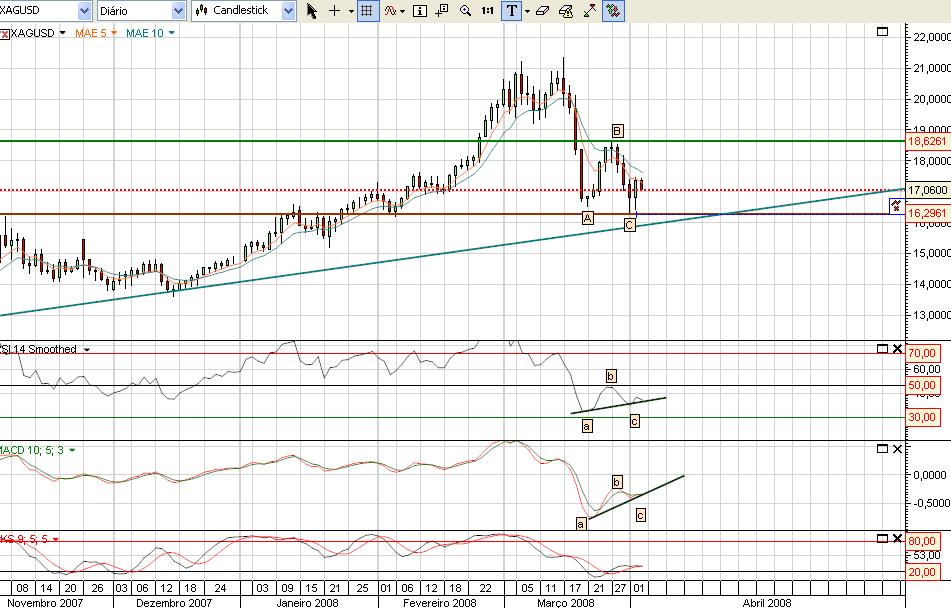The height and width of the screenshot is (608, 951).
Task: Click 'Março 2008' on the time axis
Action: click(x=566, y=603)
